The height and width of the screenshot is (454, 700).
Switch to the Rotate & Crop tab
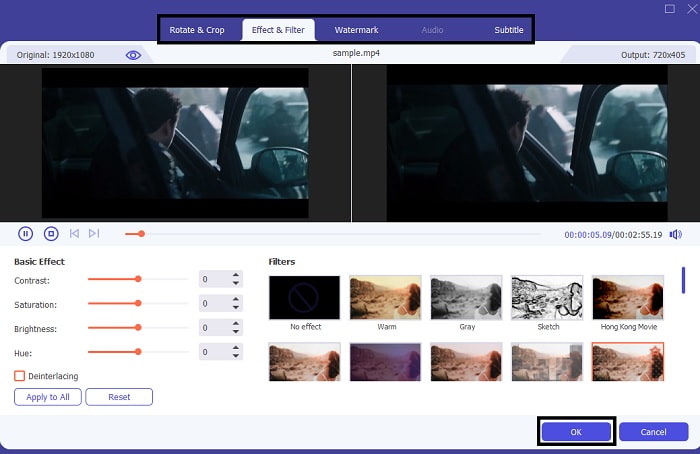(196, 30)
